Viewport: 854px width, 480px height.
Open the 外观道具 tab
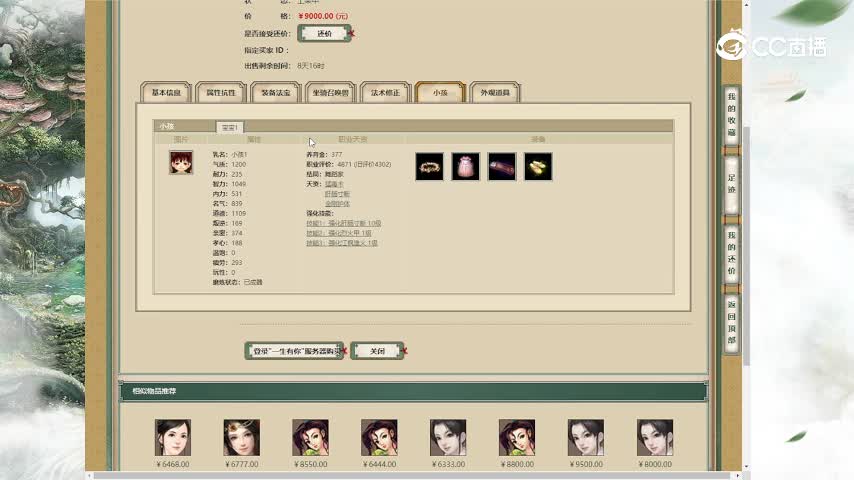pos(495,93)
